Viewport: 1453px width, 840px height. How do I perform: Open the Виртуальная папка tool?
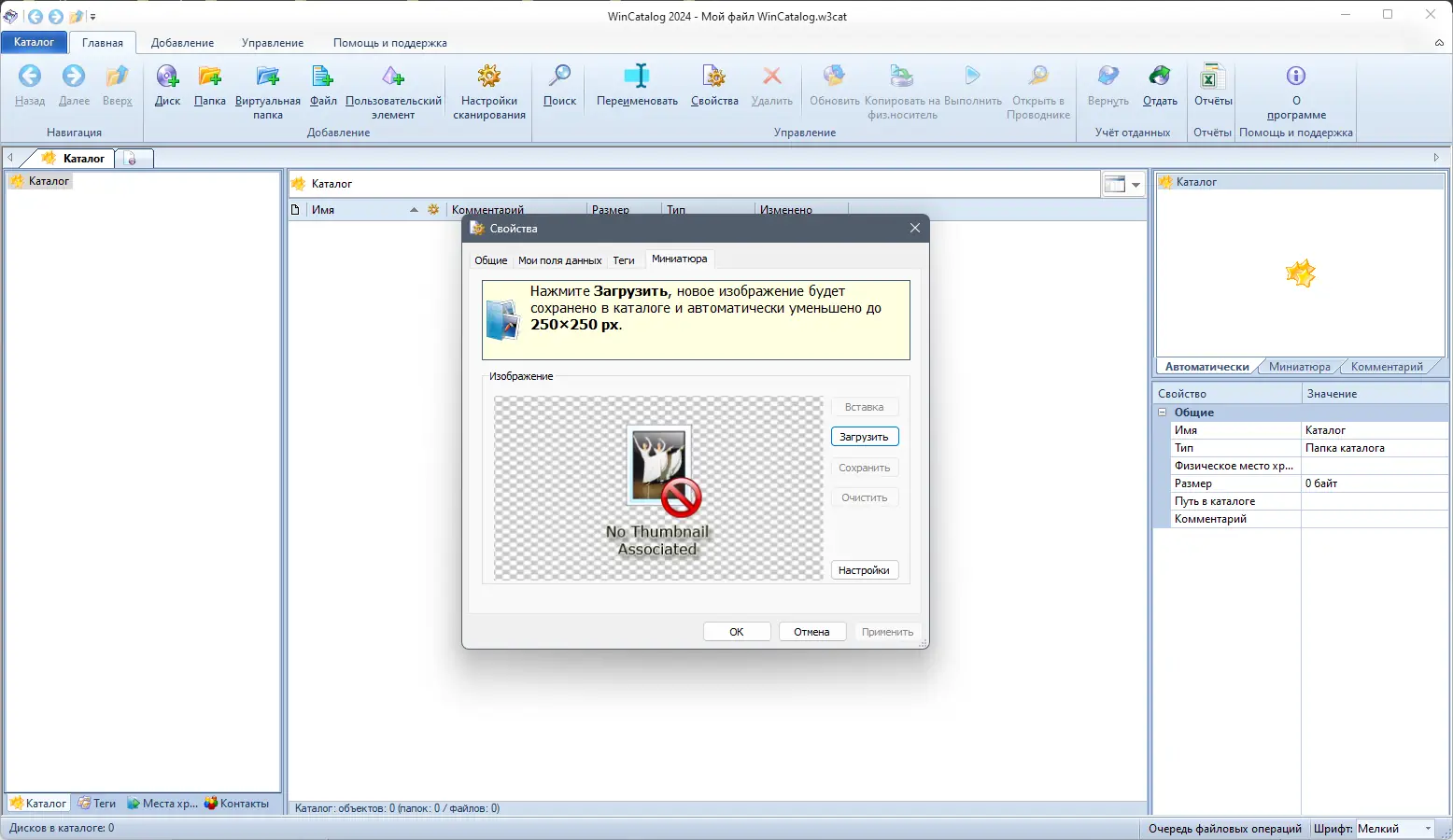pyautogui.click(x=267, y=86)
